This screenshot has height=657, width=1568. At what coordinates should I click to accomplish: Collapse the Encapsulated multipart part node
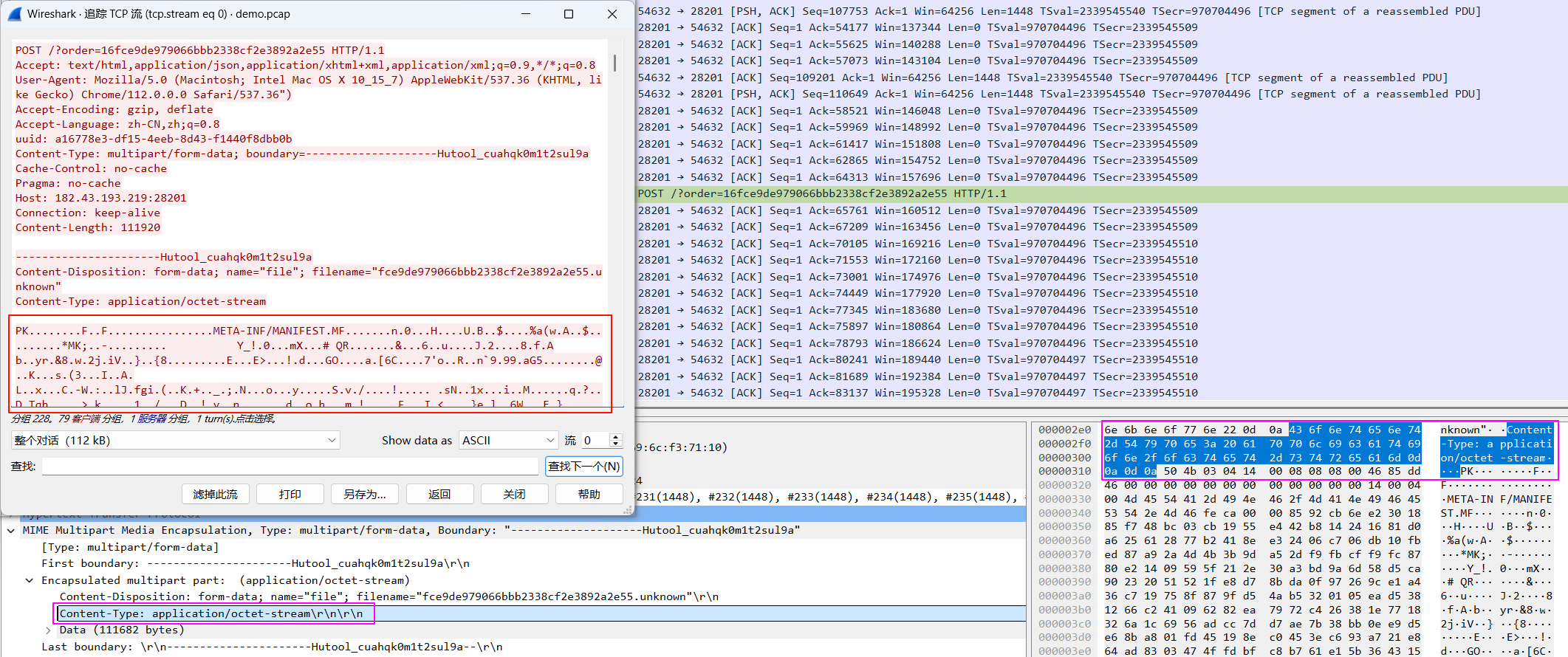pos(30,581)
